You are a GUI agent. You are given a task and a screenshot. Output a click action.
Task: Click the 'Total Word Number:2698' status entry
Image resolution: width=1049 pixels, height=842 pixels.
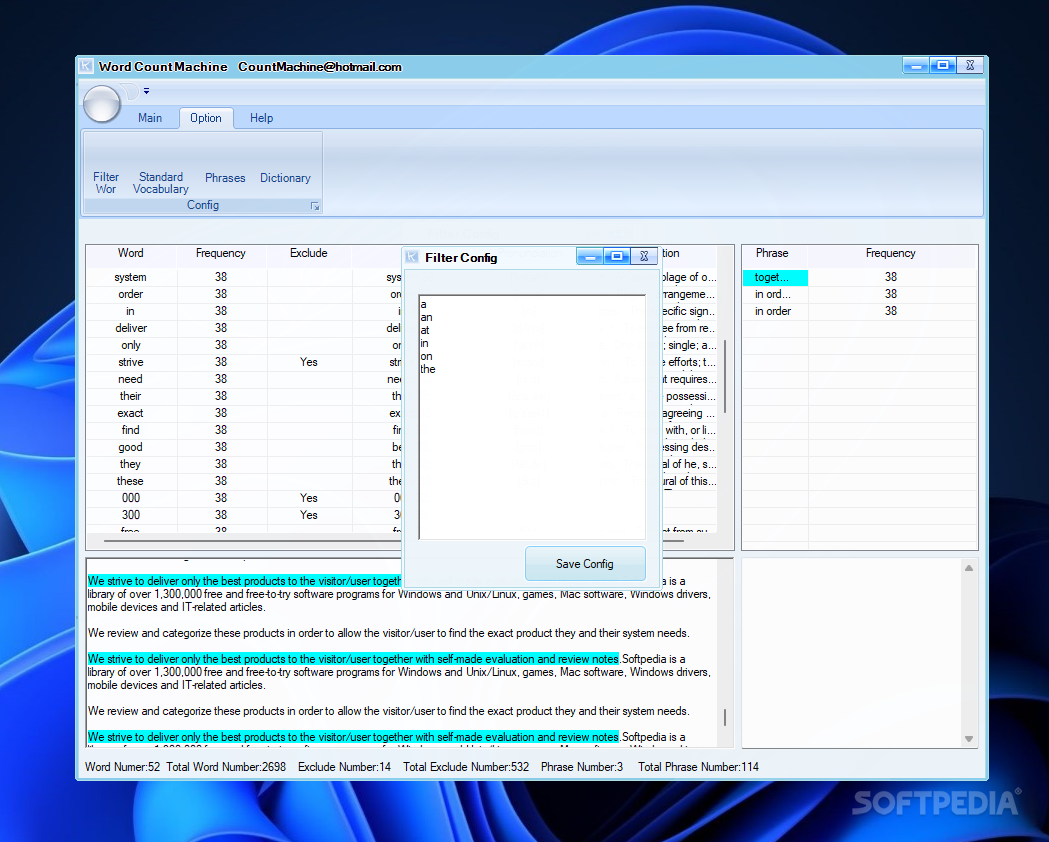pyautogui.click(x=226, y=767)
